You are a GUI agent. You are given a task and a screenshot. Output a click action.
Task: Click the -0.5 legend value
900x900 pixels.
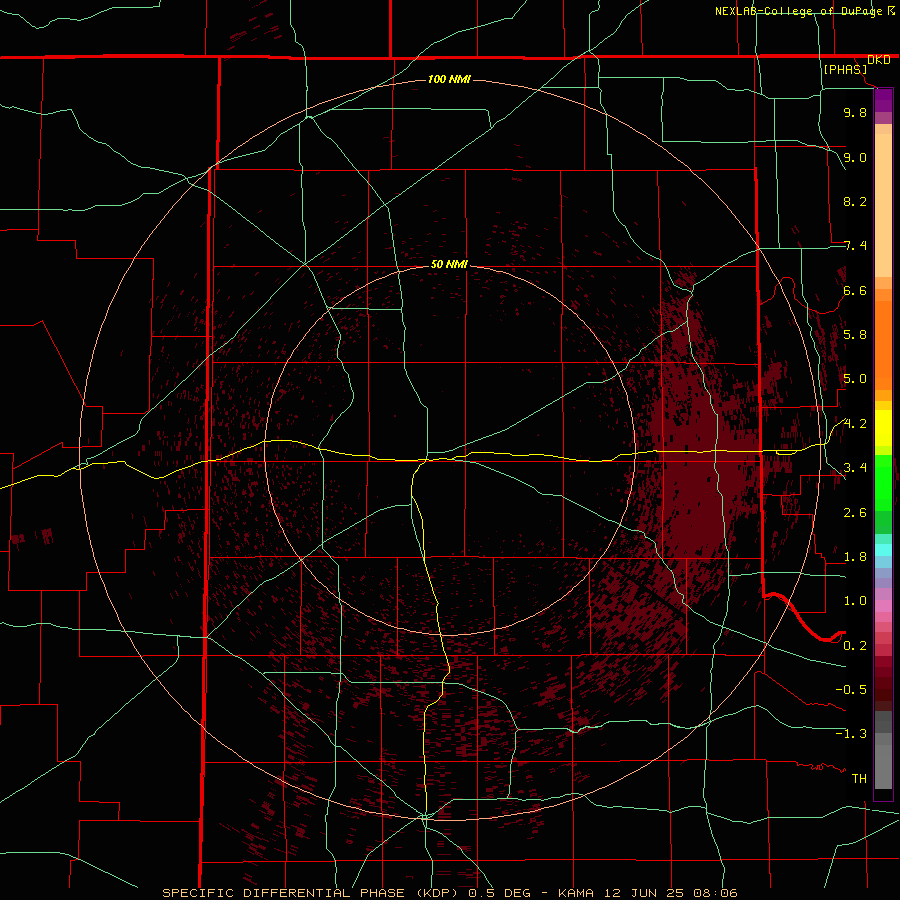(851, 690)
